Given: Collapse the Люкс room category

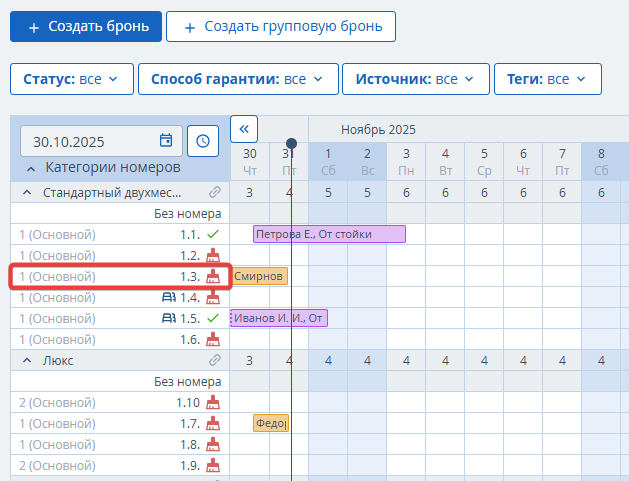Looking at the screenshot, I should (31, 360).
